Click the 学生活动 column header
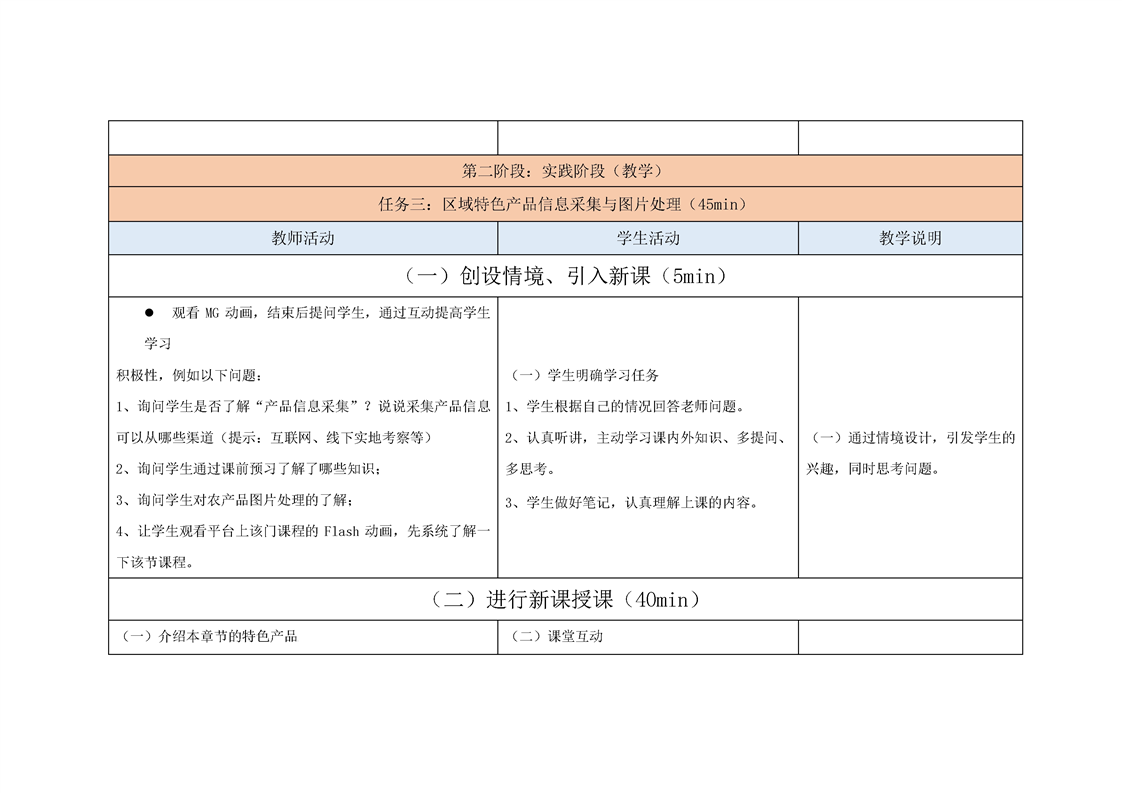1122x793 pixels. click(x=647, y=238)
